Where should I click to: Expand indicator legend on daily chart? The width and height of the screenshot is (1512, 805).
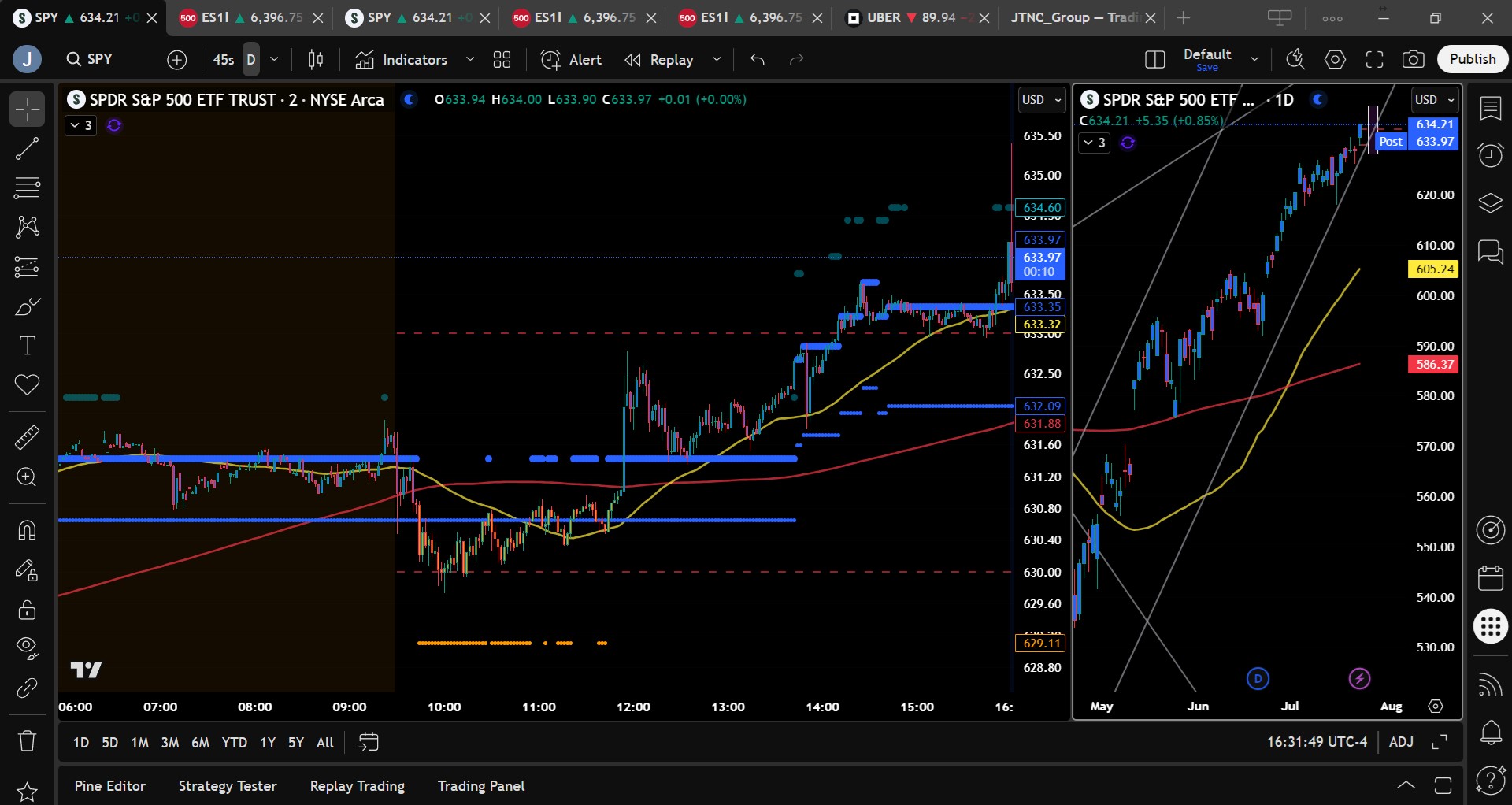1094,143
